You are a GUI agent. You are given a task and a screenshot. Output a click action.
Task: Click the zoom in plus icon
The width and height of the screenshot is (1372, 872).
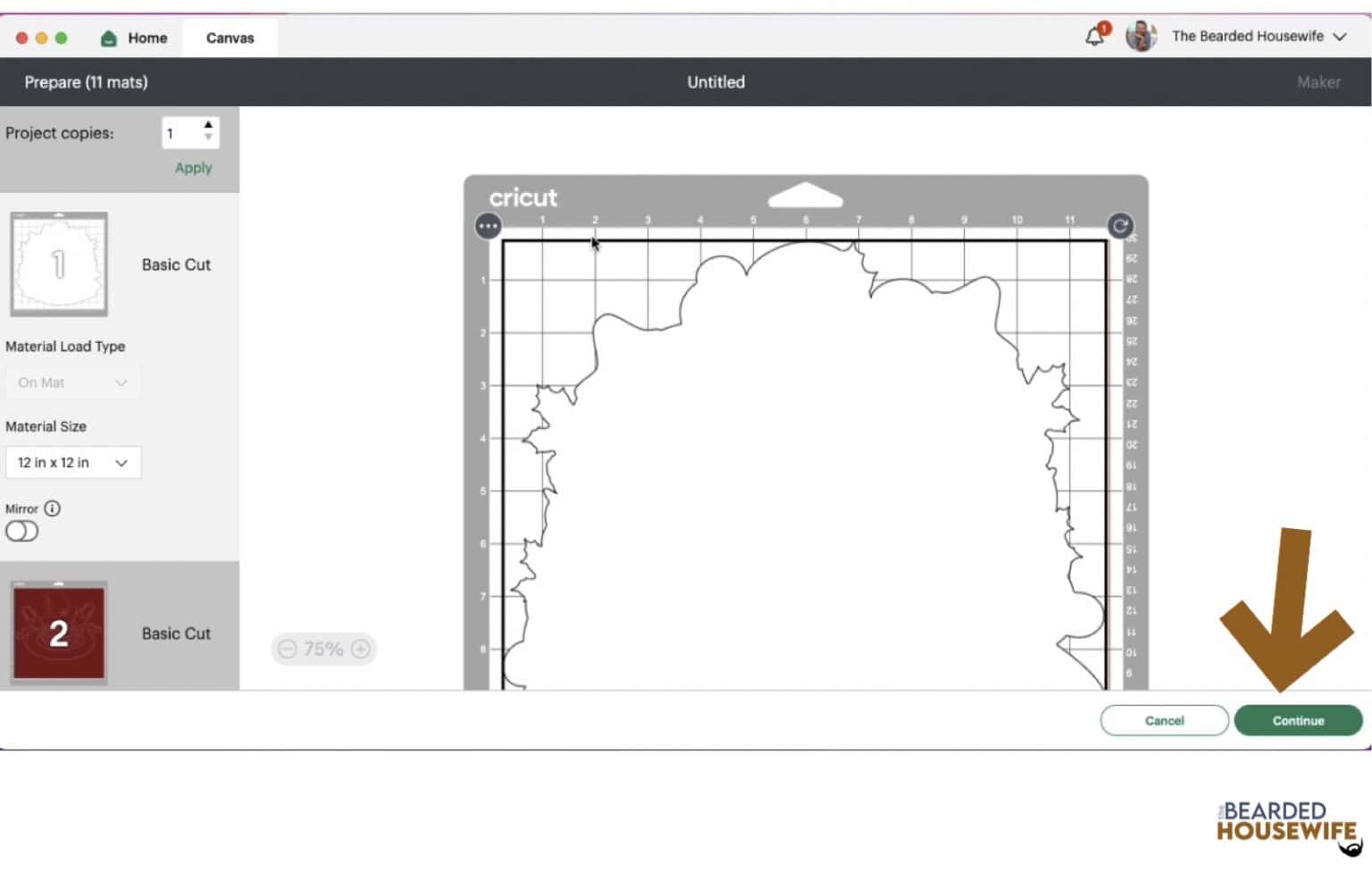coord(361,650)
